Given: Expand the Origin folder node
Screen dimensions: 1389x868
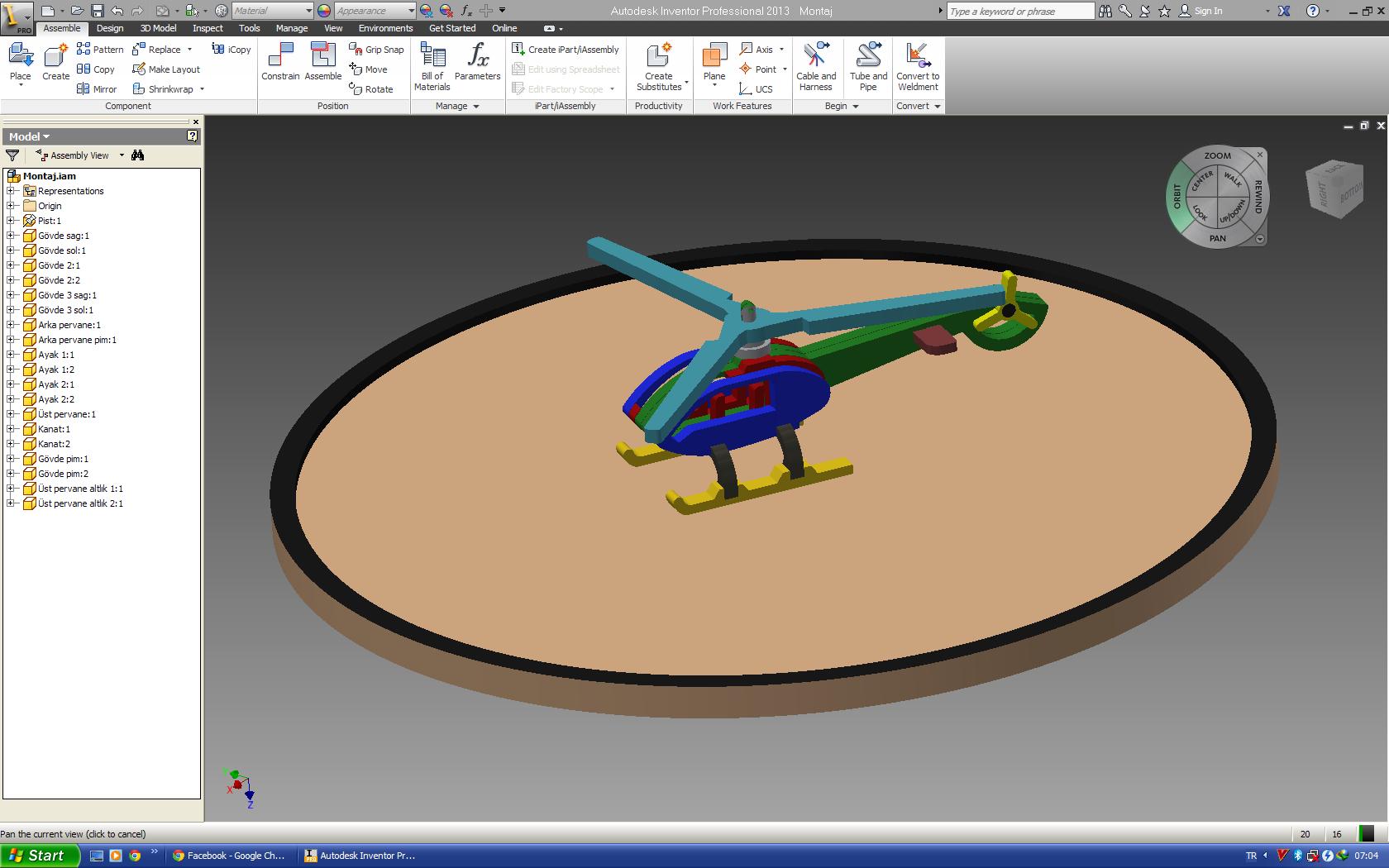Looking at the screenshot, I should point(12,206).
